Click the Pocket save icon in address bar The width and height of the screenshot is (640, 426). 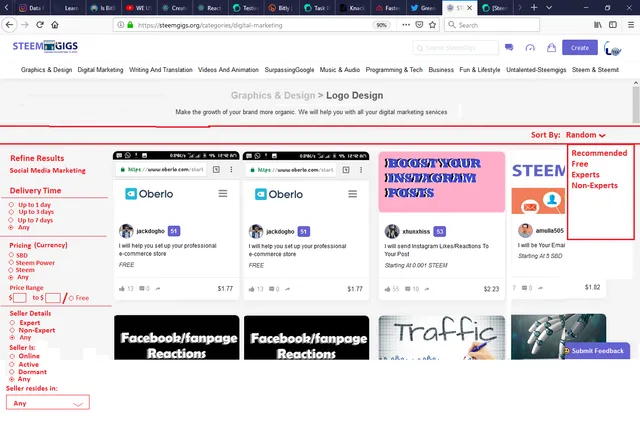pos(419,25)
